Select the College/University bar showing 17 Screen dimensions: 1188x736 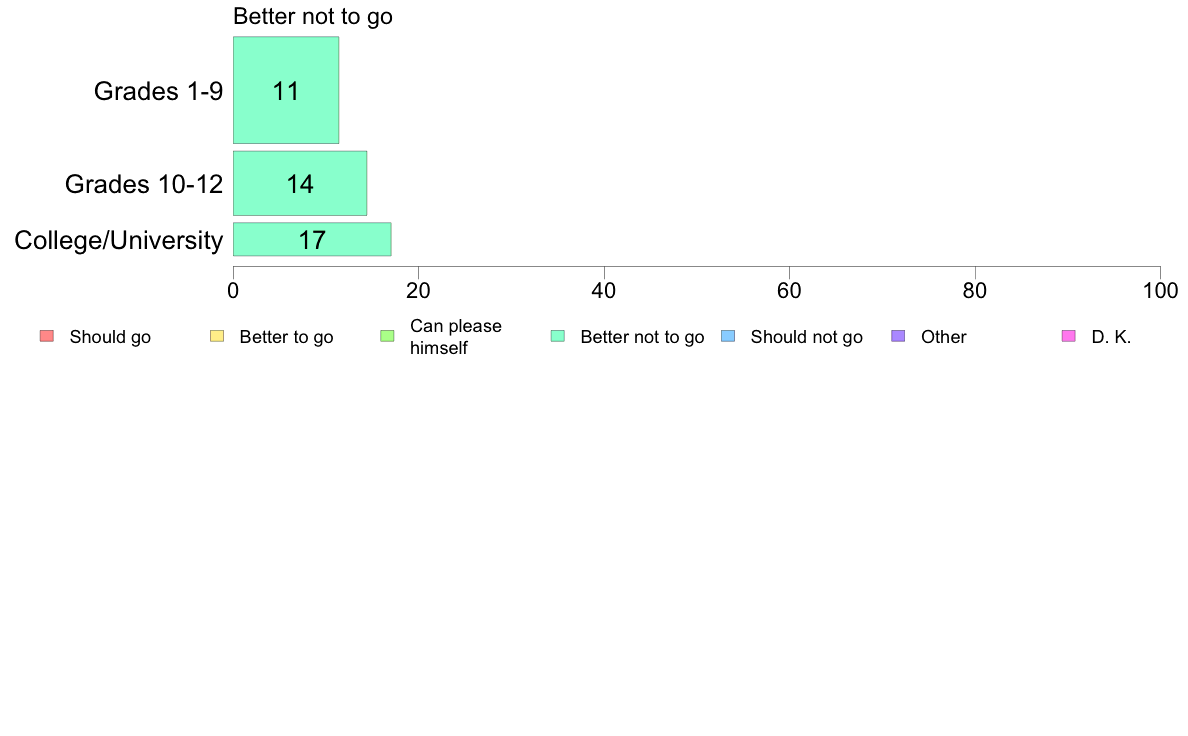tap(312, 240)
